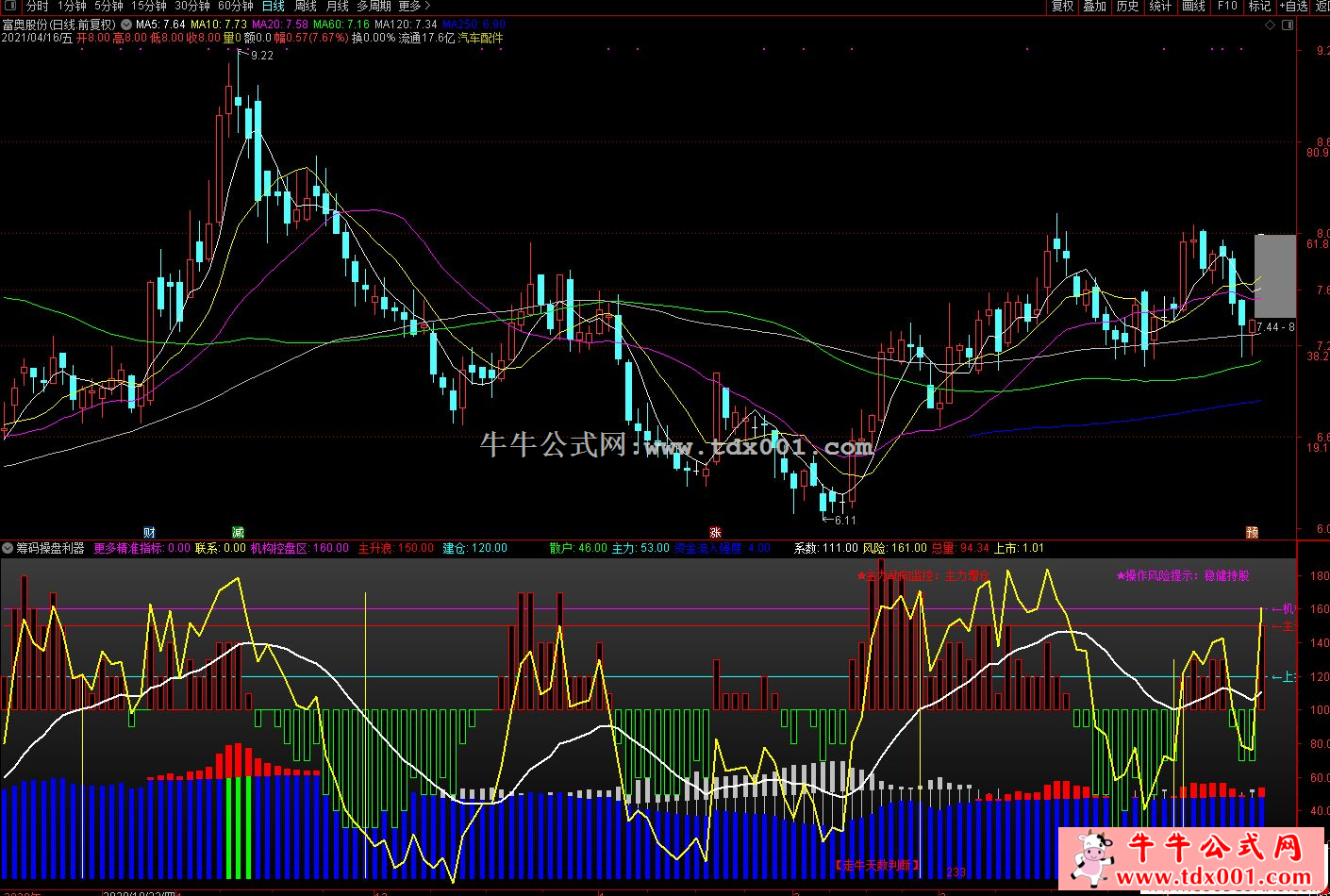Screen dimensions: 1330x896
Task: Click the MA120: 7.34 label
Action: tap(406, 25)
